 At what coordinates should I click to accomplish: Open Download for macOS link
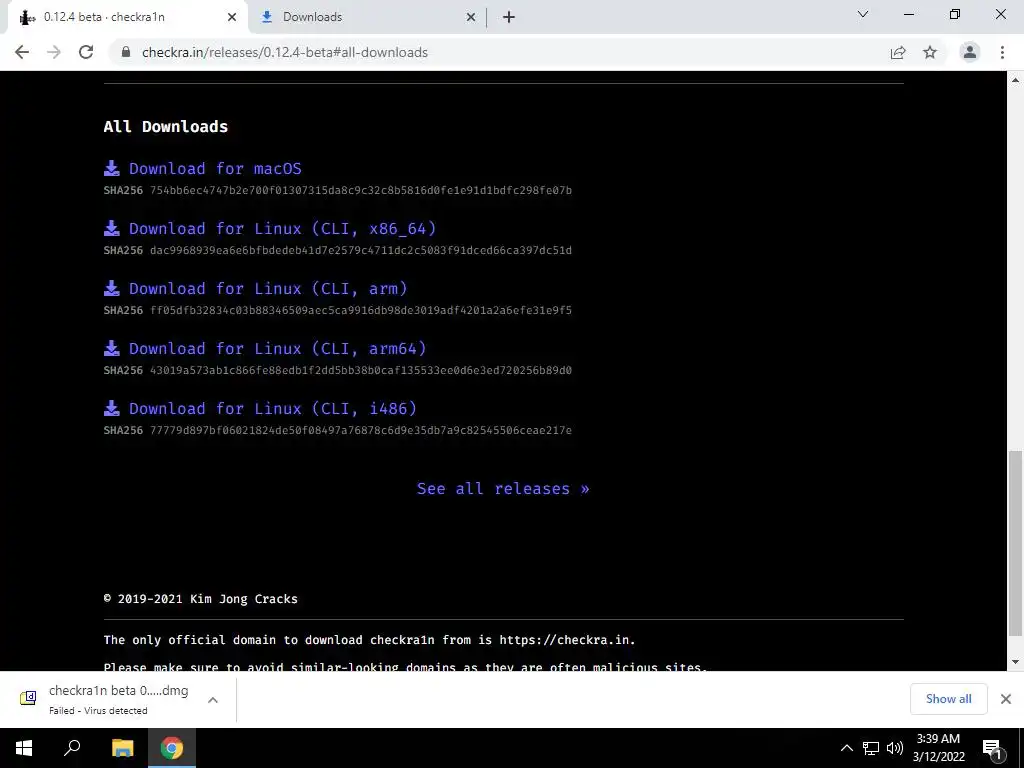216,168
